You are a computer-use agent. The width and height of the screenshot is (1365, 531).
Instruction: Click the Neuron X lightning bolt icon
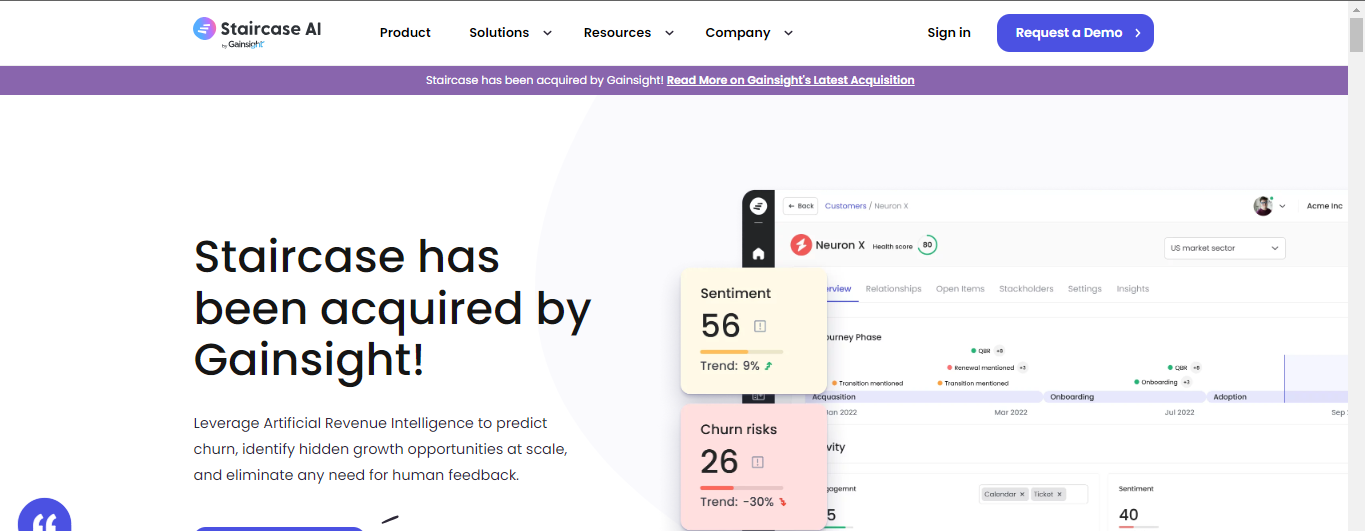click(801, 245)
